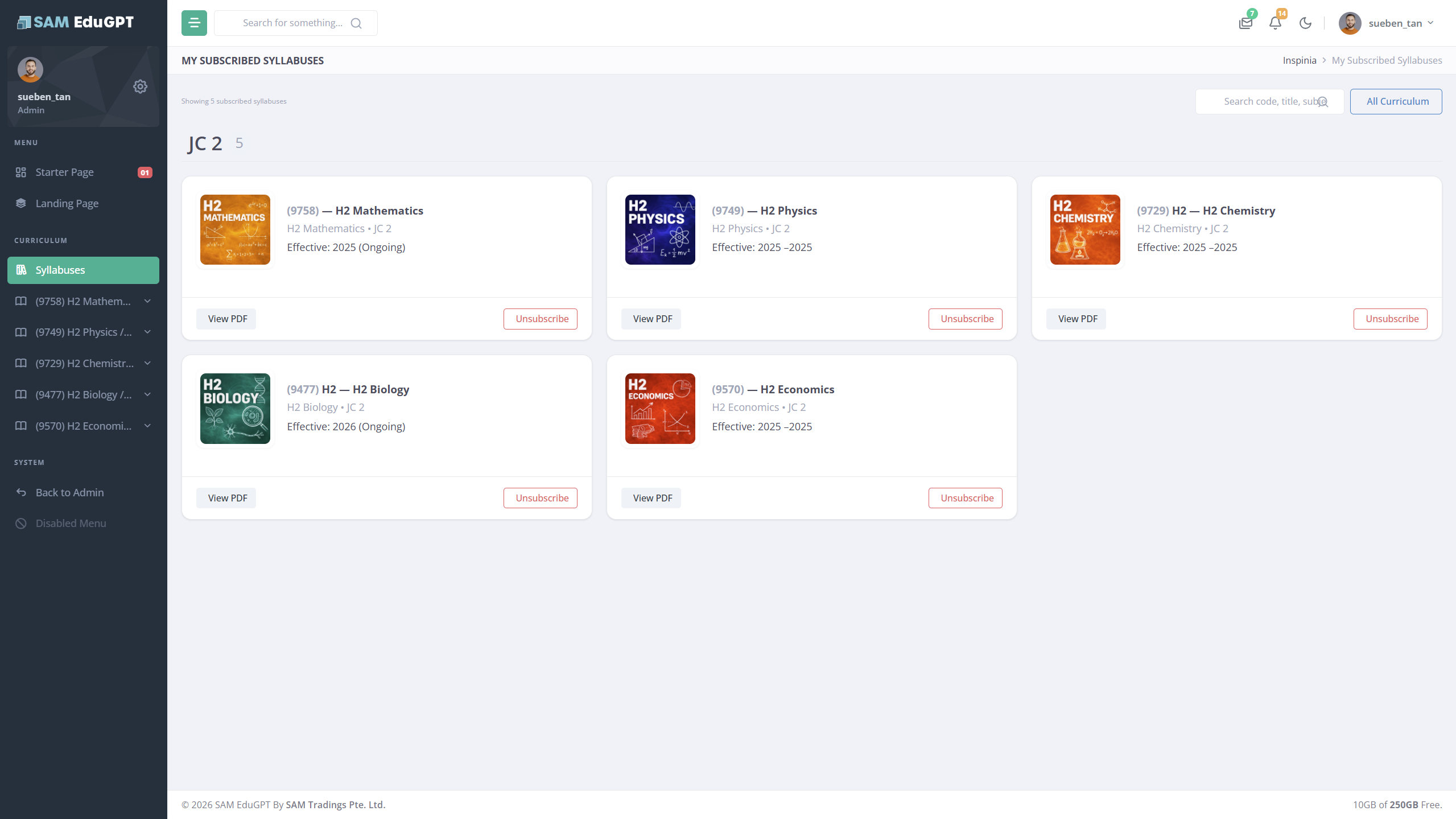
Task: Click the All Curriculum button
Action: pos(1396,101)
